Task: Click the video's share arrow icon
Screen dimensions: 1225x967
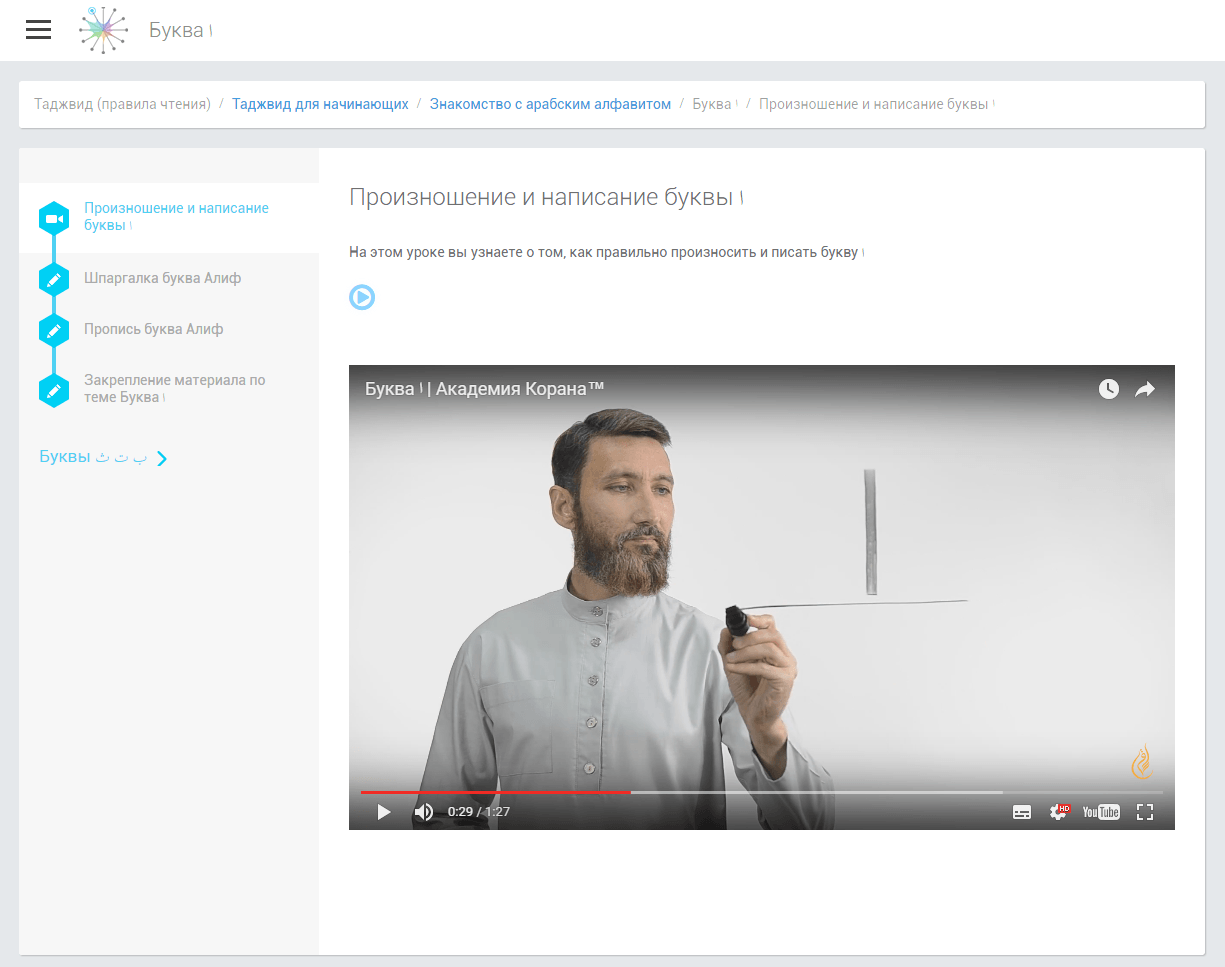Action: [x=1145, y=389]
